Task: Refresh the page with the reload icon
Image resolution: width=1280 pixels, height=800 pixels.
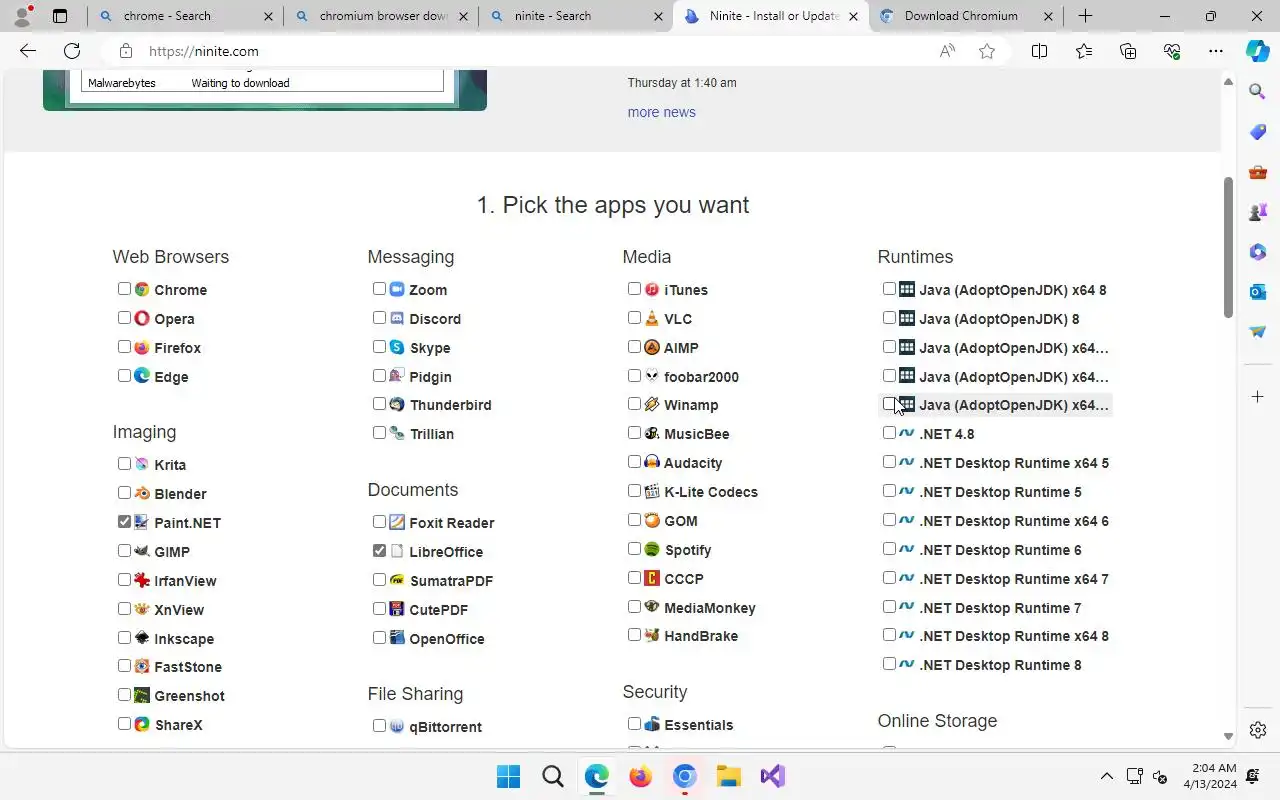Action: point(72,51)
